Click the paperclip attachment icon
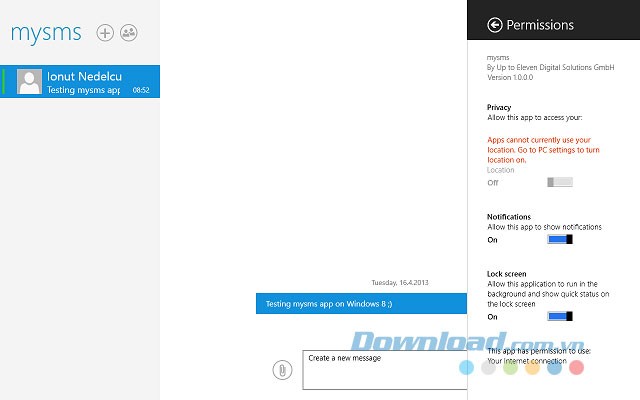 click(x=283, y=370)
